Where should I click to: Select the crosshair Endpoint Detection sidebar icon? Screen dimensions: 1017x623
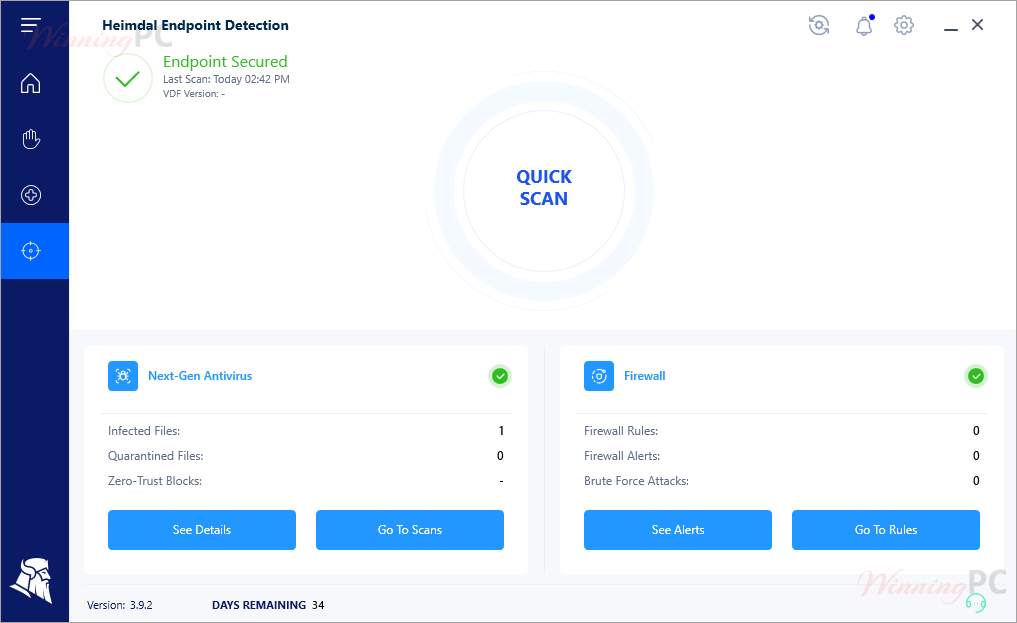(x=30, y=251)
